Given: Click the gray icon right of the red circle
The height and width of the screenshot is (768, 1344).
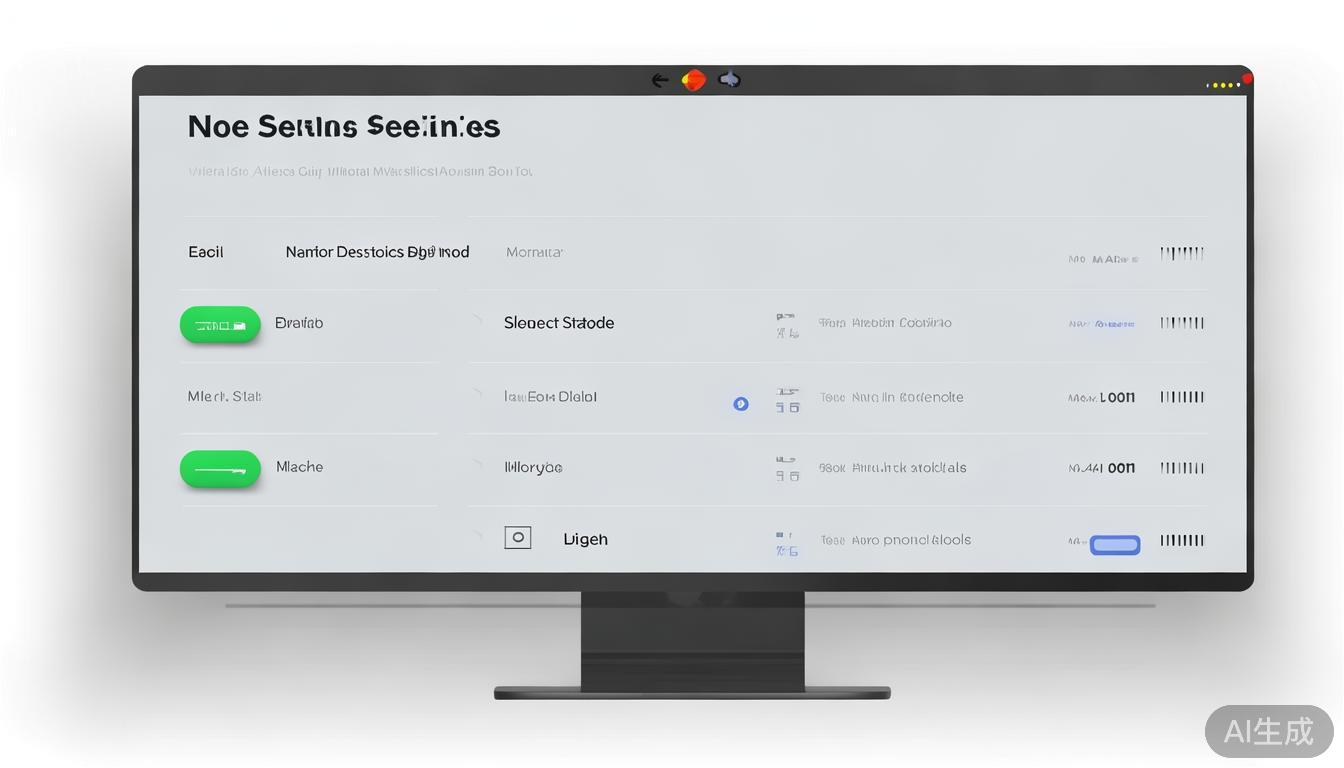Looking at the screenshot, I should [x=730, y=80].
